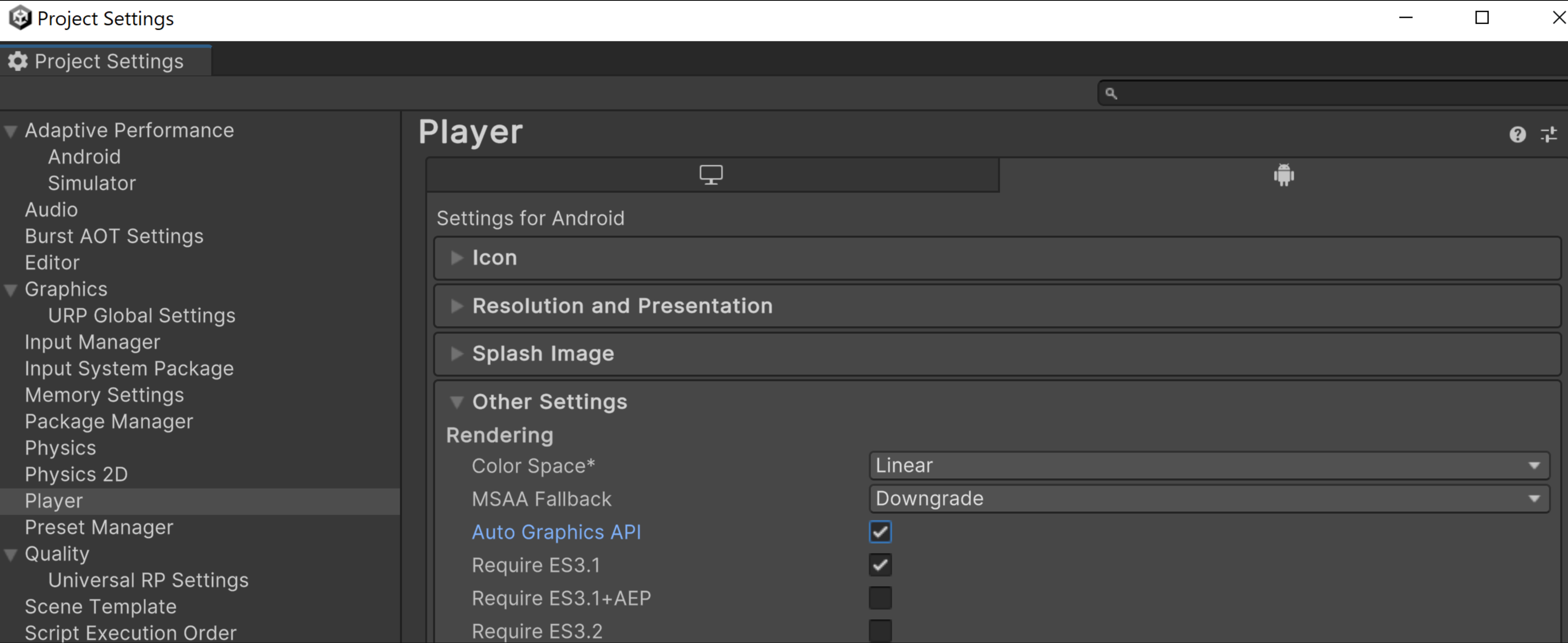Enable the Require ES3.1 checkbox
The height and width of the screenshot is (643, 1568).
[880, 564]
